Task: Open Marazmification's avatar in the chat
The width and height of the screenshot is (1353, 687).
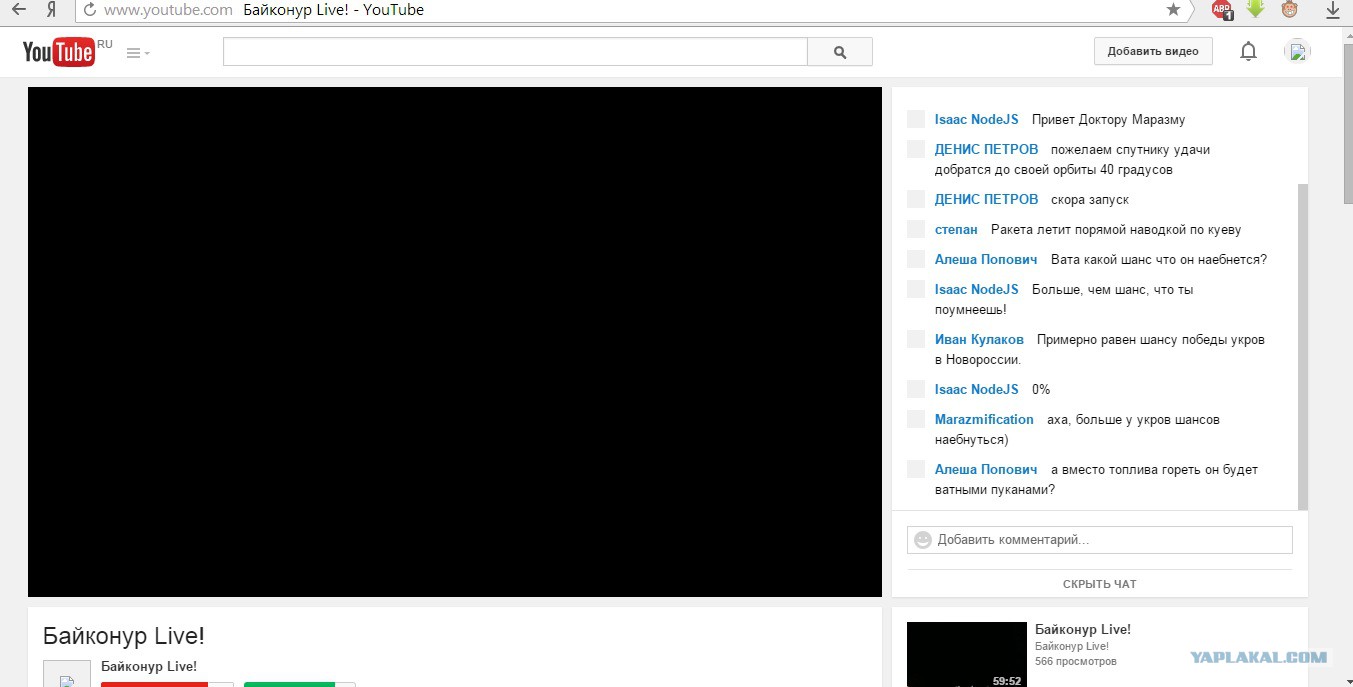Action: pyautogui.click(x=916, y=419)
